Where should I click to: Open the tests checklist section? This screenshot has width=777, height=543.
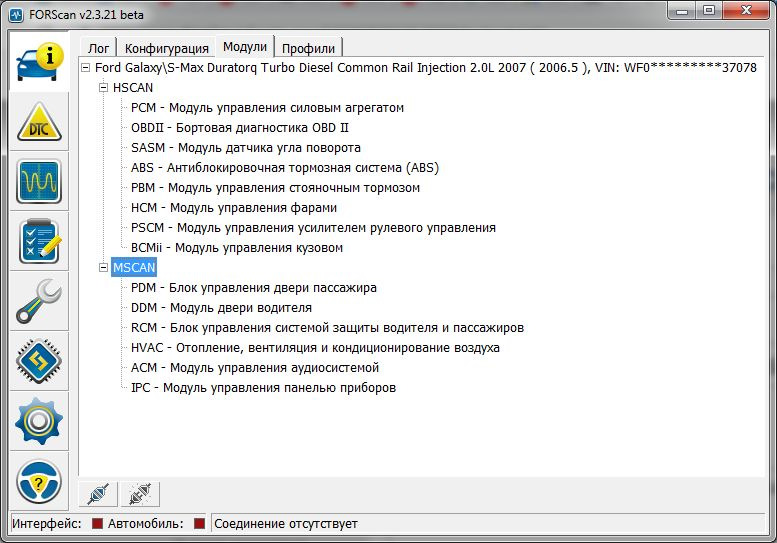39,241
